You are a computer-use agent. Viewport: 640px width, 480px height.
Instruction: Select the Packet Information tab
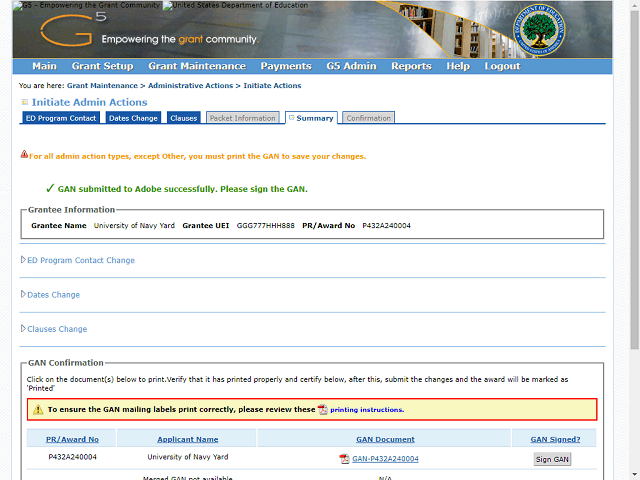[242, 118]
